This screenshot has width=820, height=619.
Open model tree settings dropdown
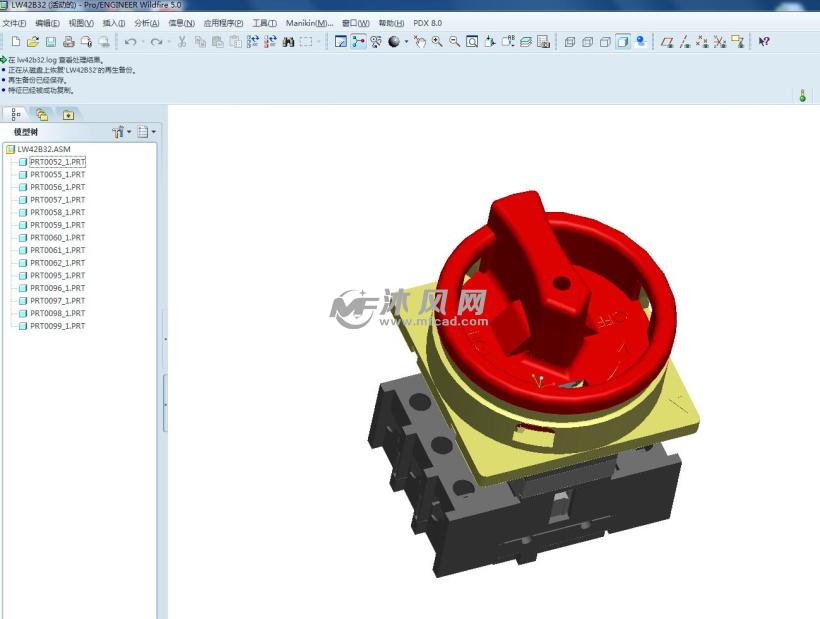point(119,132)
